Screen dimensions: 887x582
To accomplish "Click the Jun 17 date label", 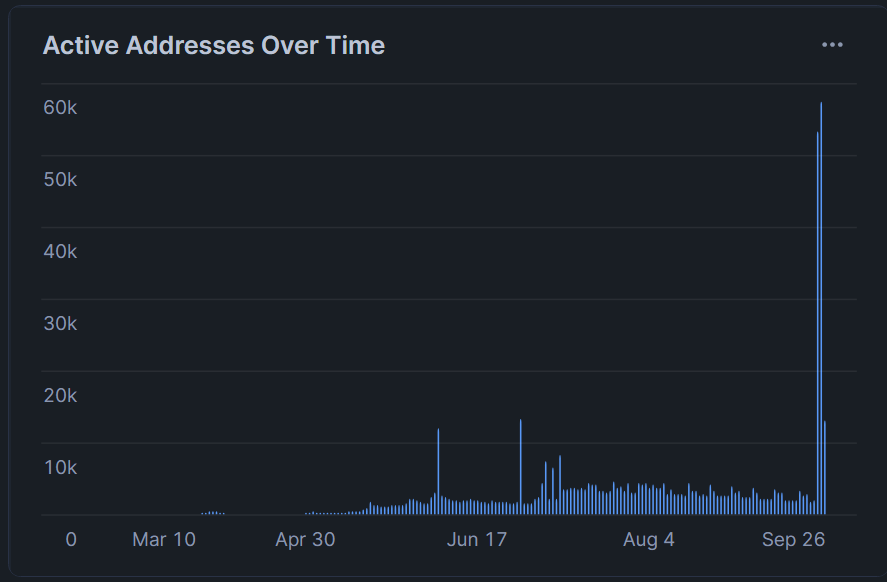I will pyautogui.click(x=477, y=539).
